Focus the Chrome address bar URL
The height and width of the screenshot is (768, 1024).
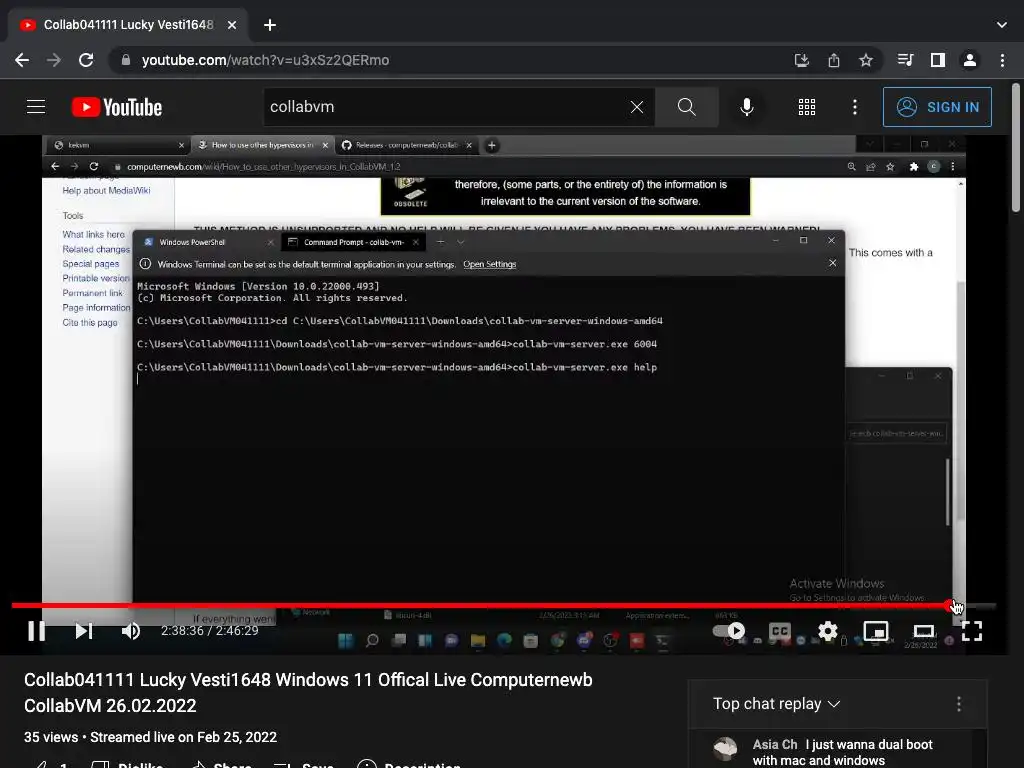tap(265, 60)
